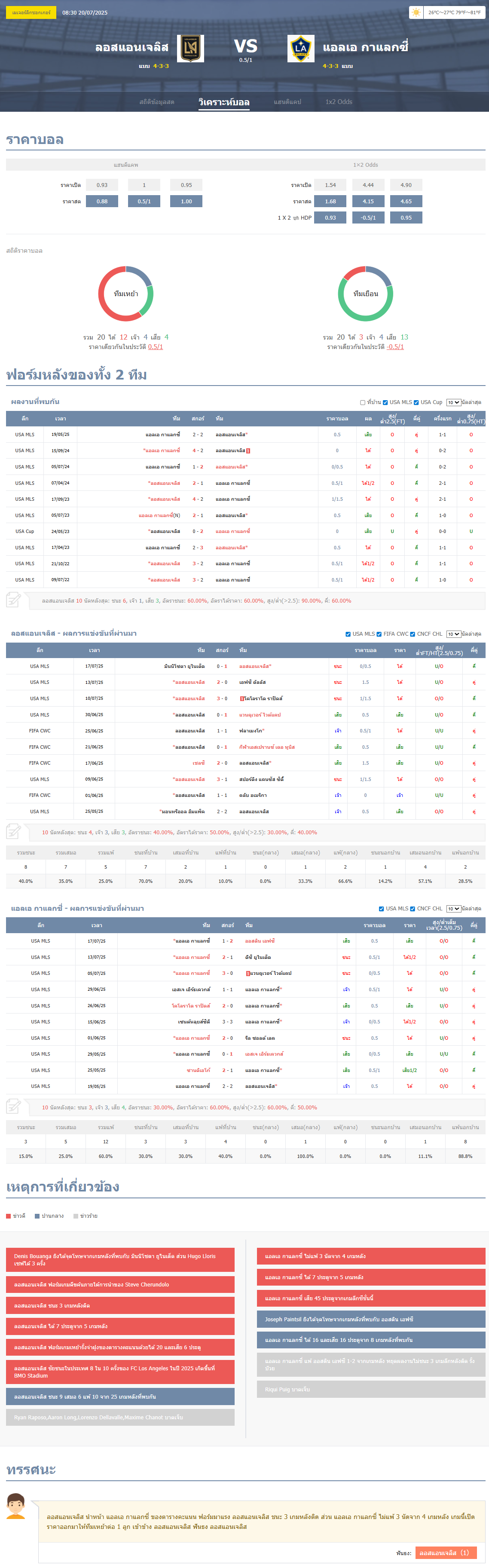Screen dimensions: 489x1568
Task: Click the Los Angeles FC crest logo
Action: pyautogui.click(x=190, y=49)
